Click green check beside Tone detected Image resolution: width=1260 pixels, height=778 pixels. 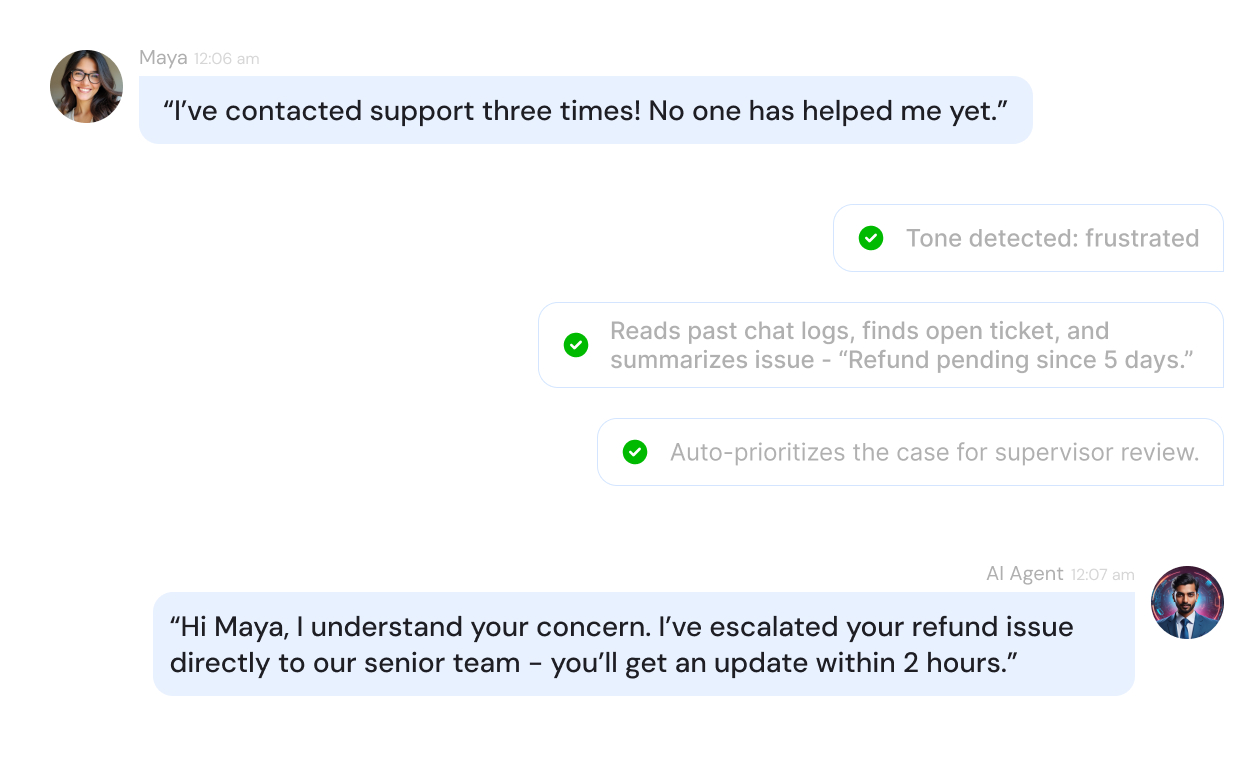pyautogui.click(x=871, y=238)
